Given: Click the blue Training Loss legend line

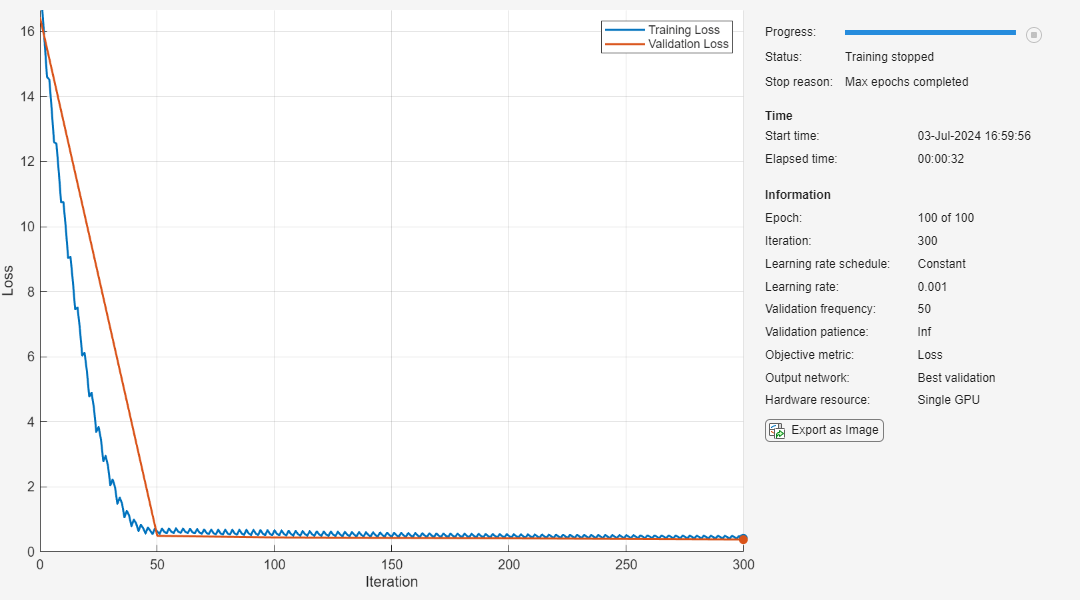Looking at the screenshot, I should point(624,30).
